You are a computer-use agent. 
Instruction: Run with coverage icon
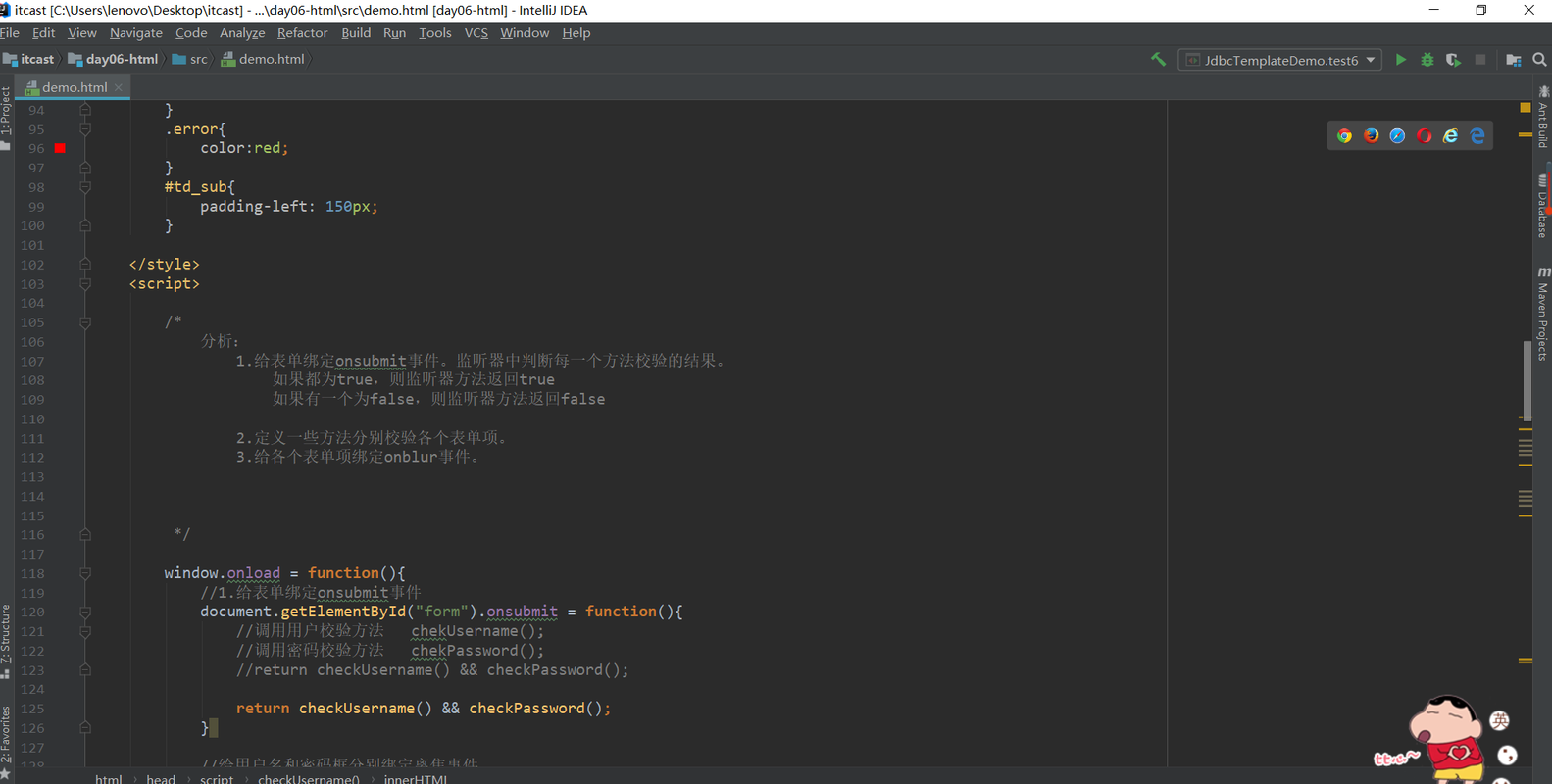[x=1453, y=60]
